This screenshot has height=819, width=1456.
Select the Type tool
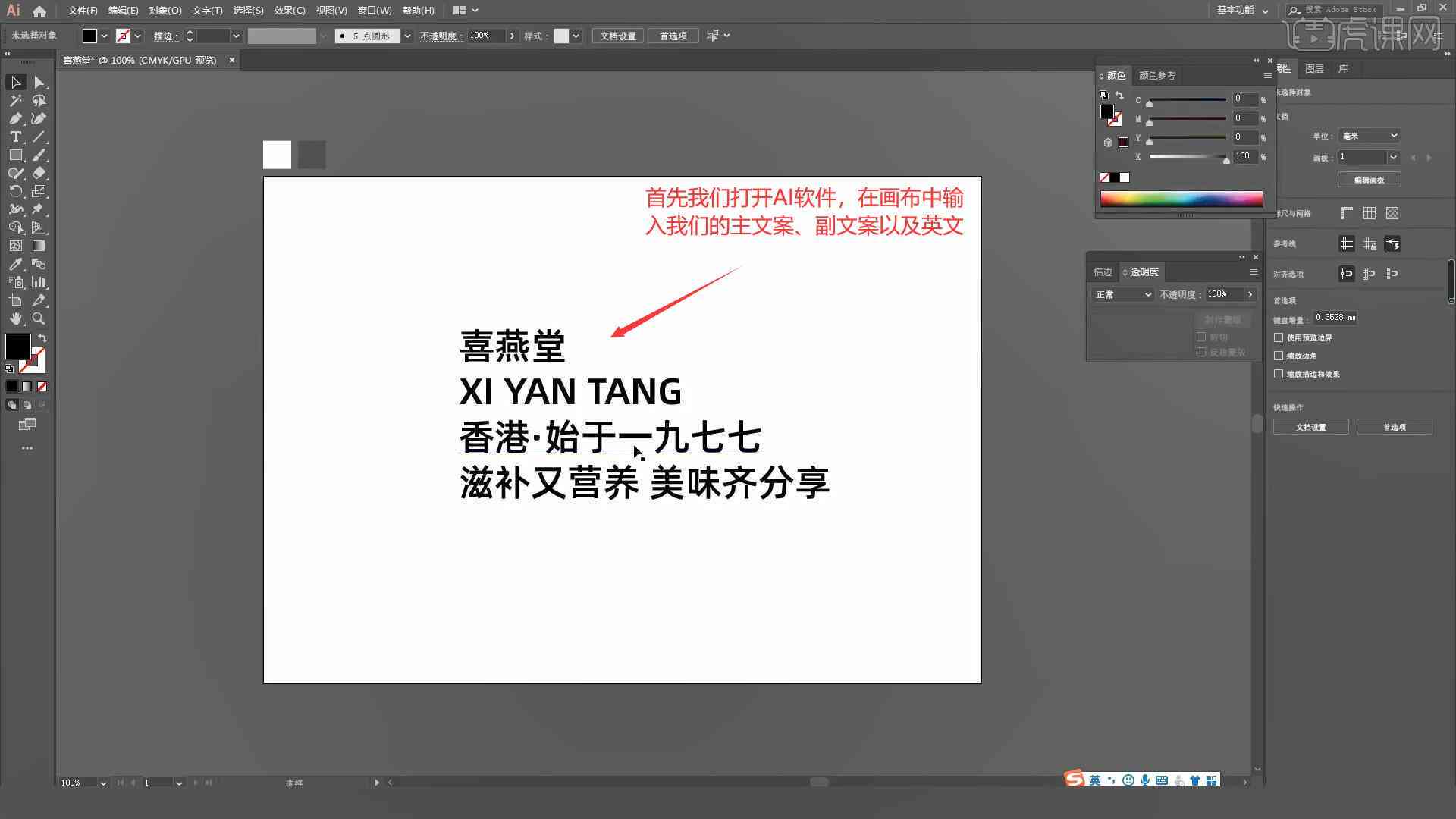(x=15, y=137)
